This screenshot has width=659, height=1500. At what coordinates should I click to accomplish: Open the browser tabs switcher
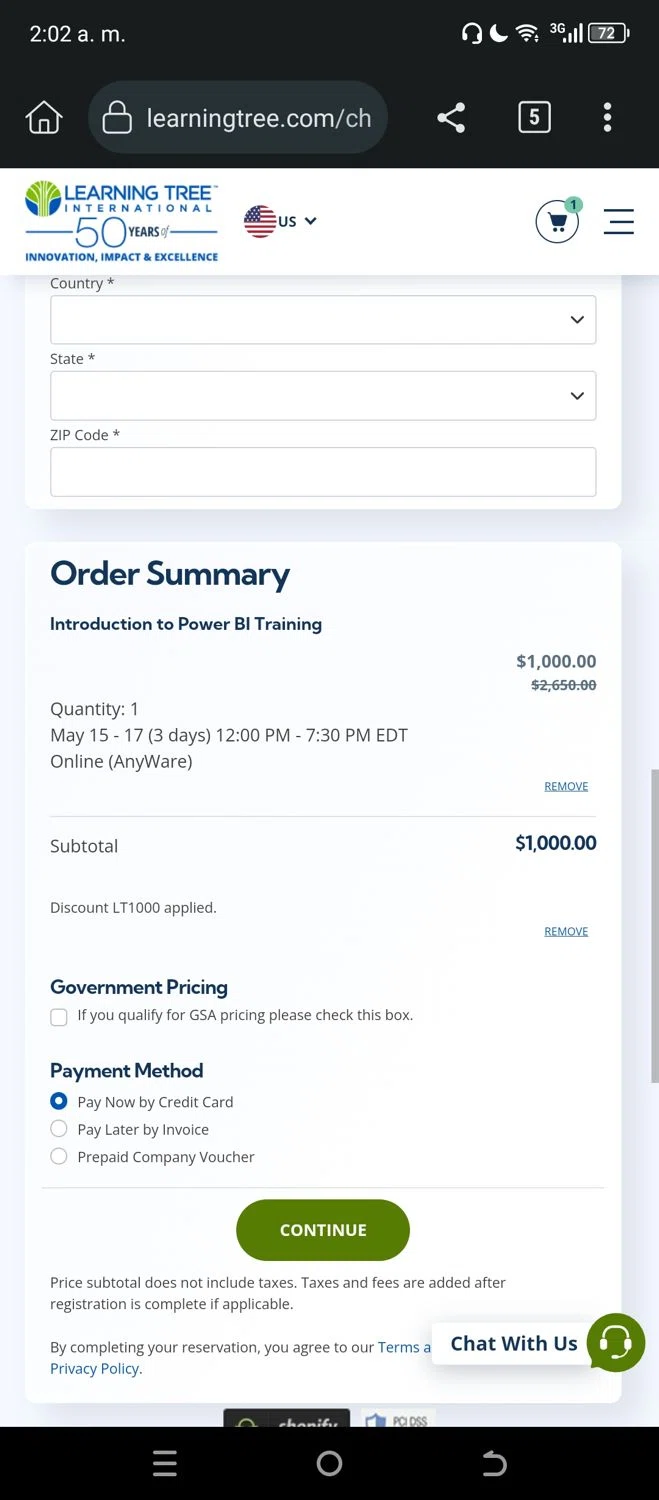point(534,118)
